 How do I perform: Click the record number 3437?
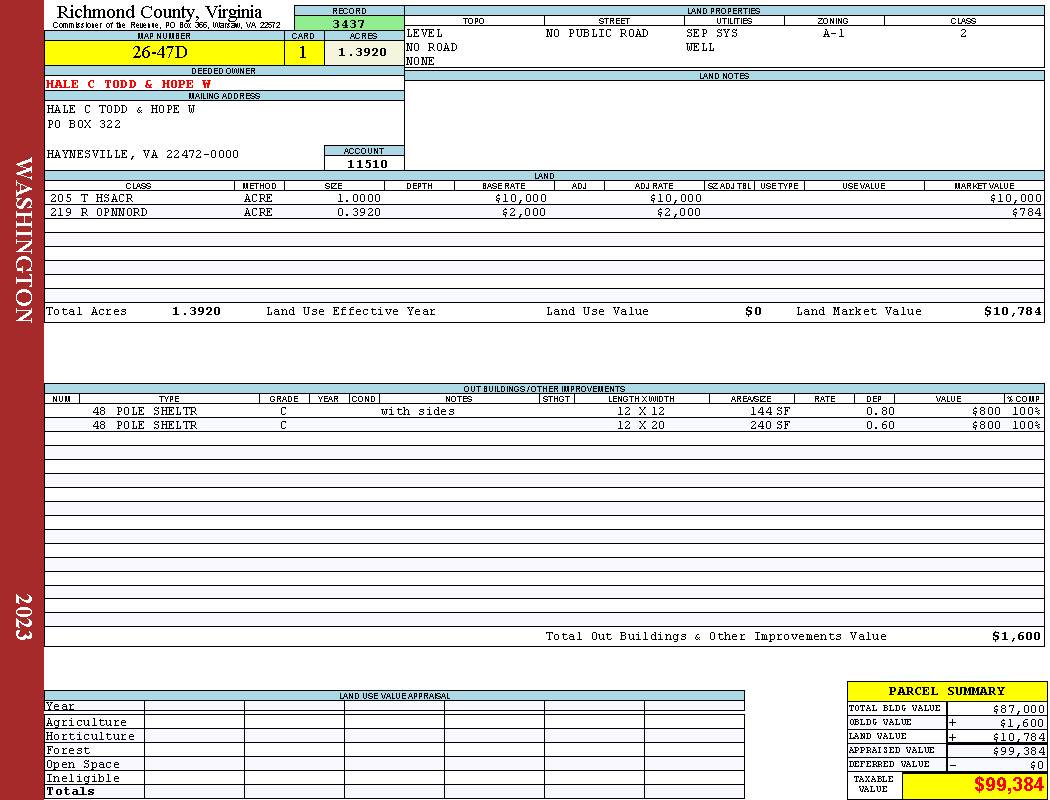click(x=349, y=23)
